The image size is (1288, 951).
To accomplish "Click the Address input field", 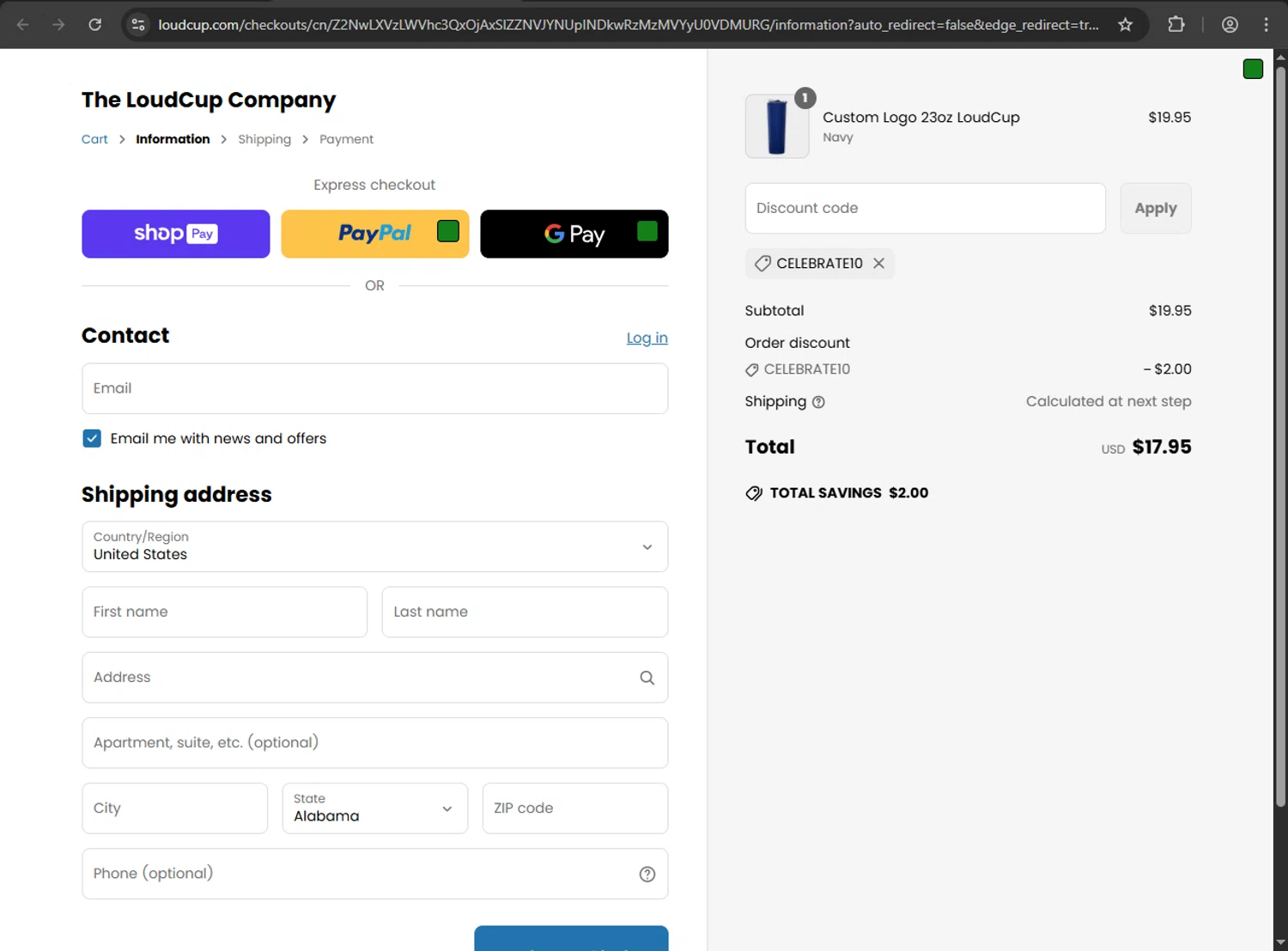I will pos(375,678).
